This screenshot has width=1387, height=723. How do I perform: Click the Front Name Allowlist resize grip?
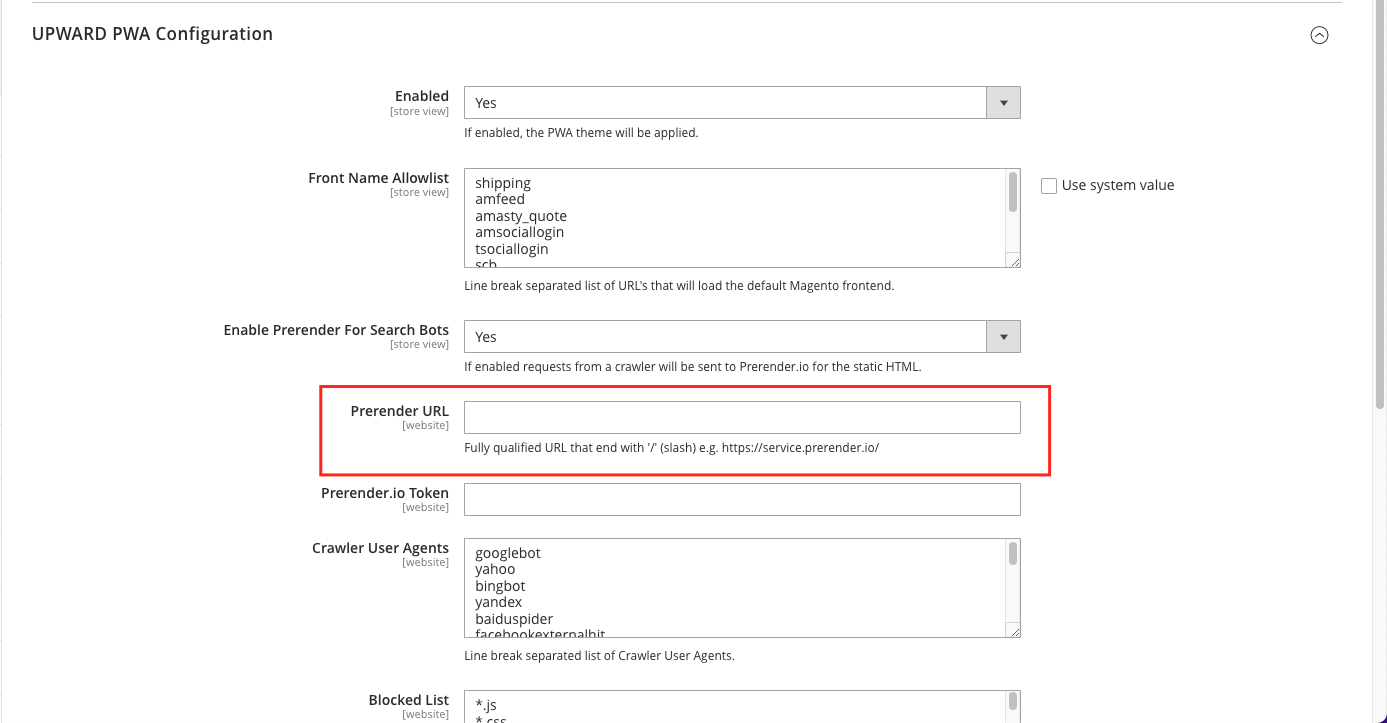click(1014, 261)
